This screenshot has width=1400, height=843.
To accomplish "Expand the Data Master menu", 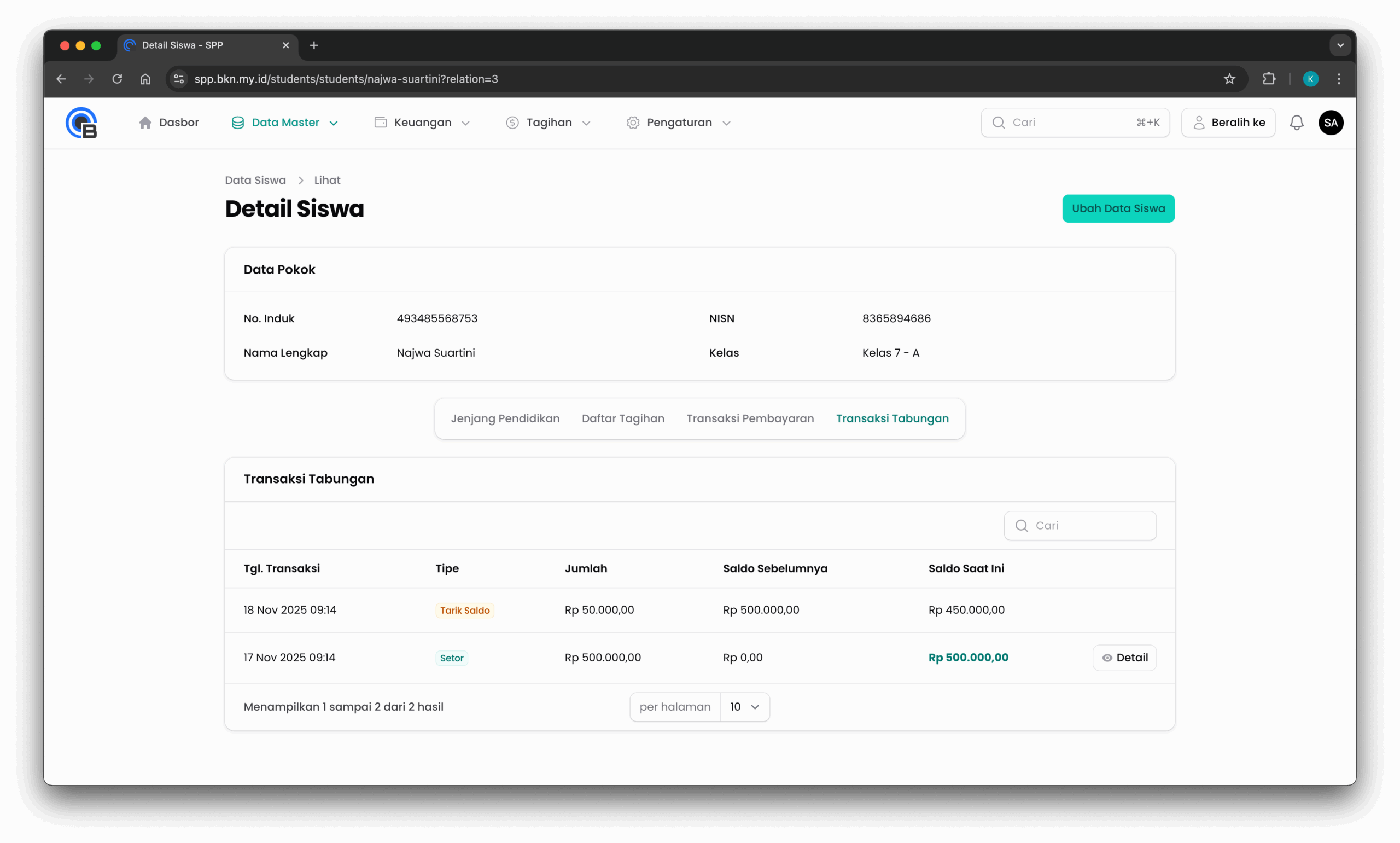I will [x=285, y=123].
